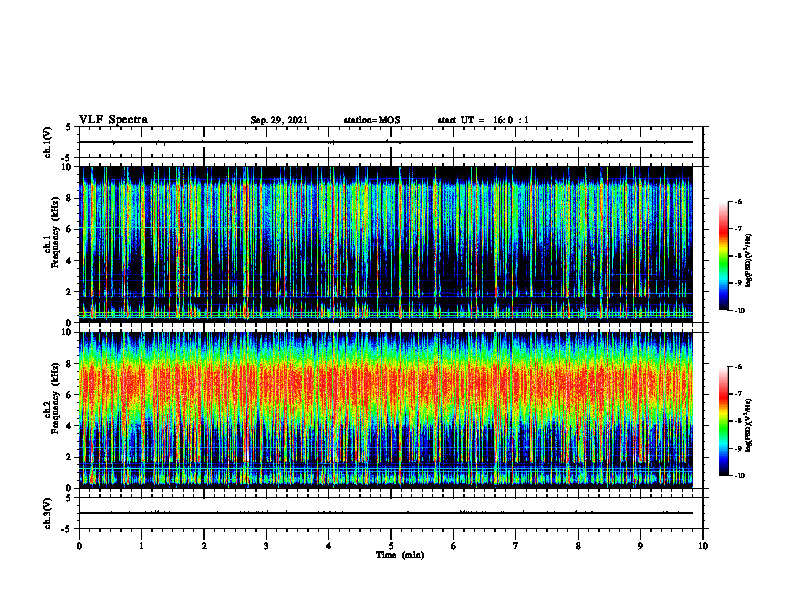Image resolution: width=792 pixels, height=612 pixels.
Task: Click the 'station=MOS' label
Action: point(372,120)
